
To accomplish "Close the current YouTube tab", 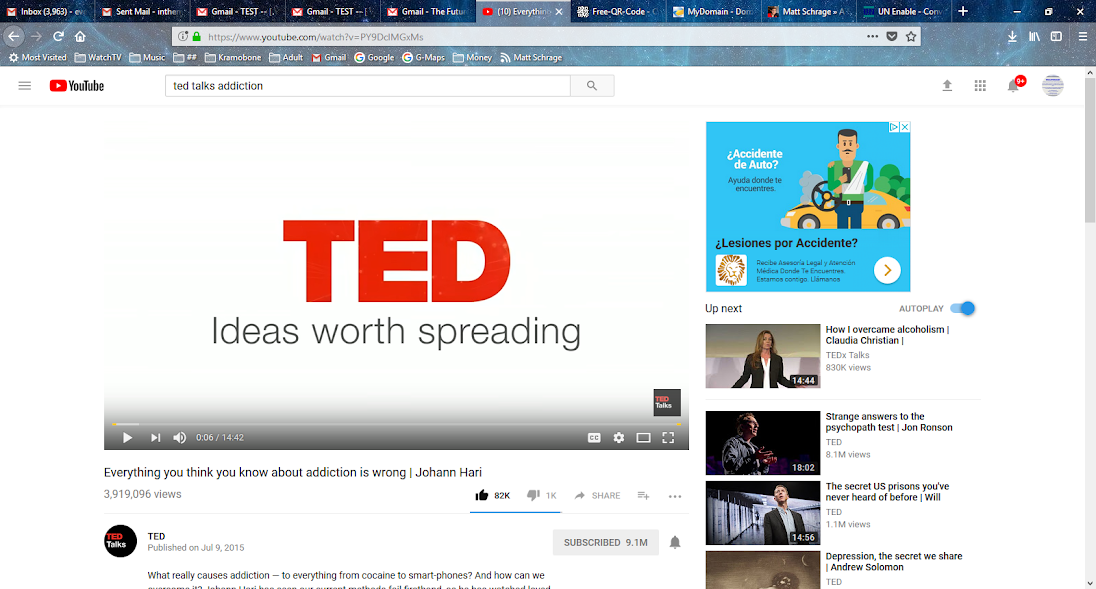I will pos(559,12).
